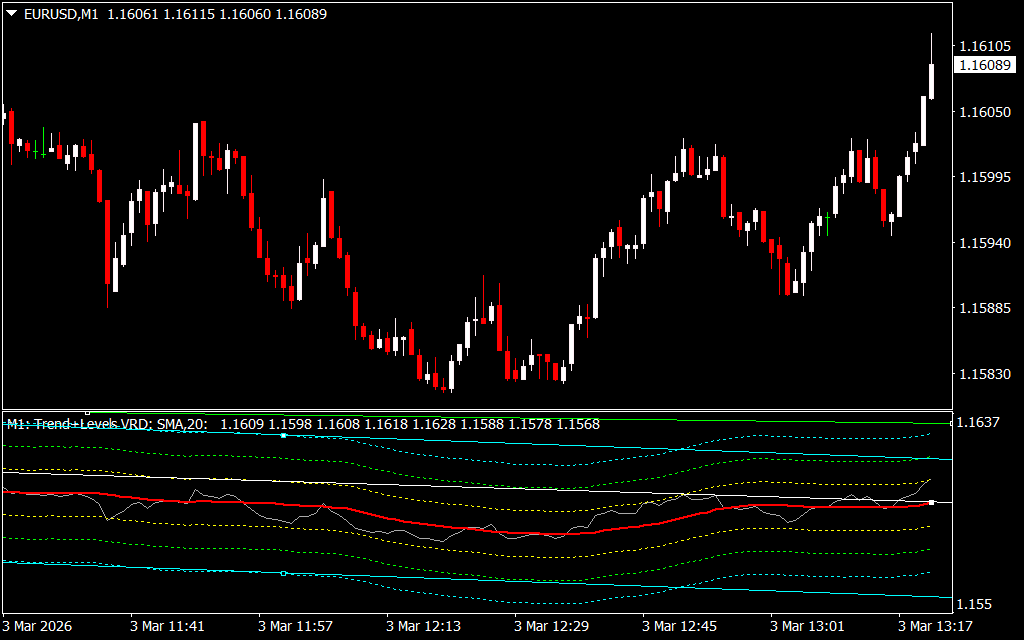Image resolution: width=1024 pixels, height=640 pixels.
Task: Click the thick red SMA line in indicator window
Action: tap(500, 531)
